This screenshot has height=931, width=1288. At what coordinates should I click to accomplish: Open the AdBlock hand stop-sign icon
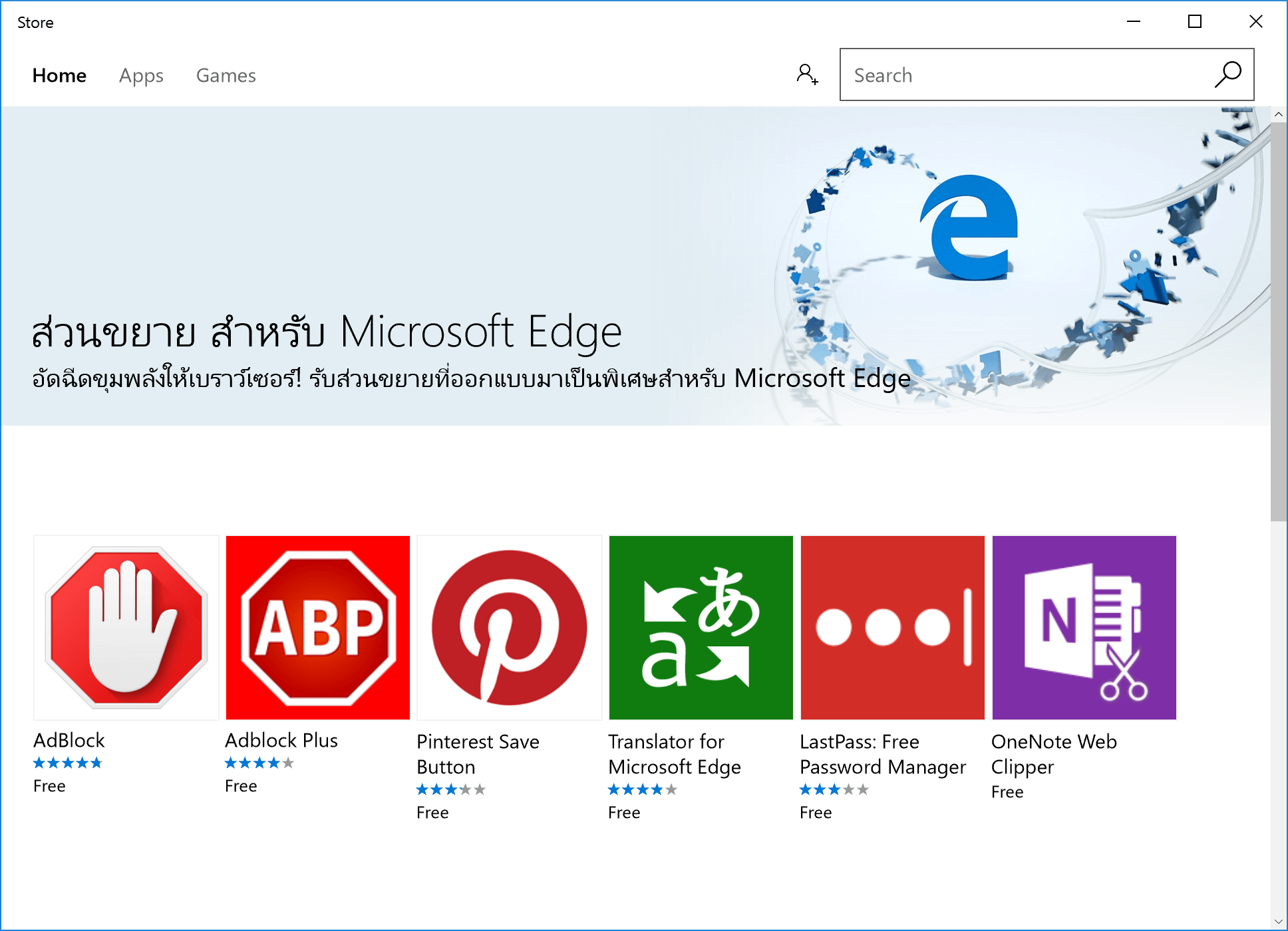coord(126,627)
